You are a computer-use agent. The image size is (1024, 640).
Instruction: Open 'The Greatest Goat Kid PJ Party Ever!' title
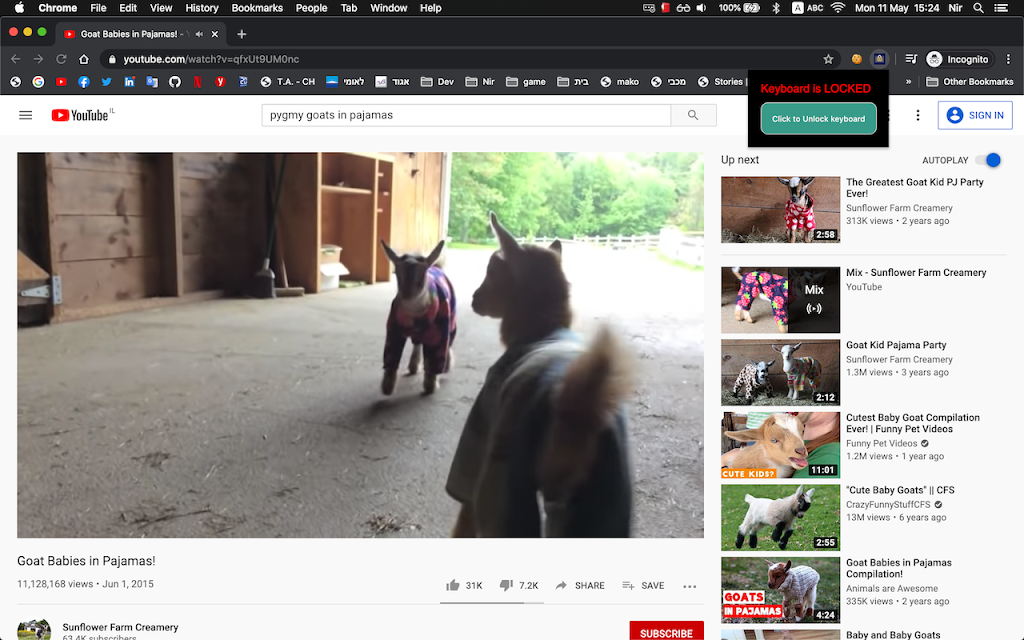click(x=914, y=187)
